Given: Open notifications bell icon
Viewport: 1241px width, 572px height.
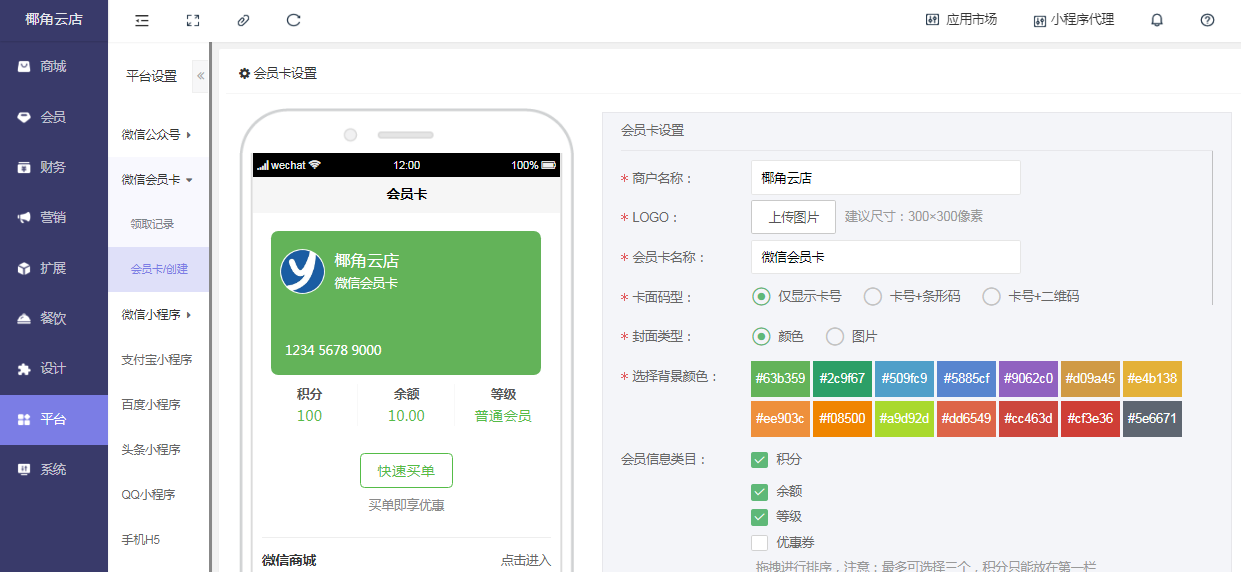Looking at the screenshot, I should click(1157, 20).
